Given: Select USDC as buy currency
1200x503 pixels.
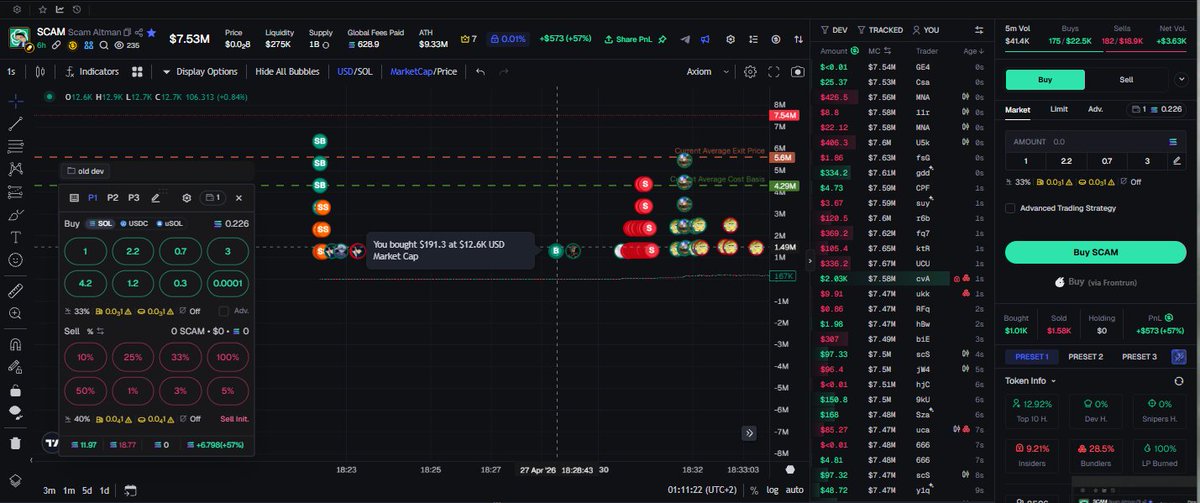Looking at the screenshot, I should [133, 224].
